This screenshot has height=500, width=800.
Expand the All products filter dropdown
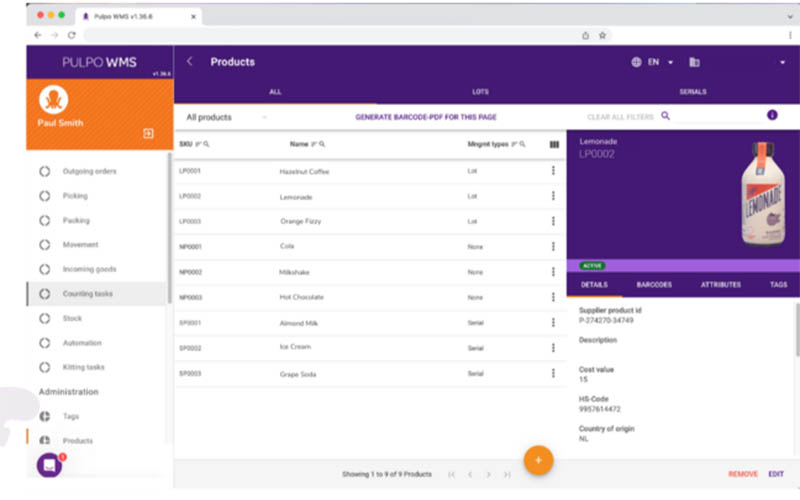tap(226, 117)
